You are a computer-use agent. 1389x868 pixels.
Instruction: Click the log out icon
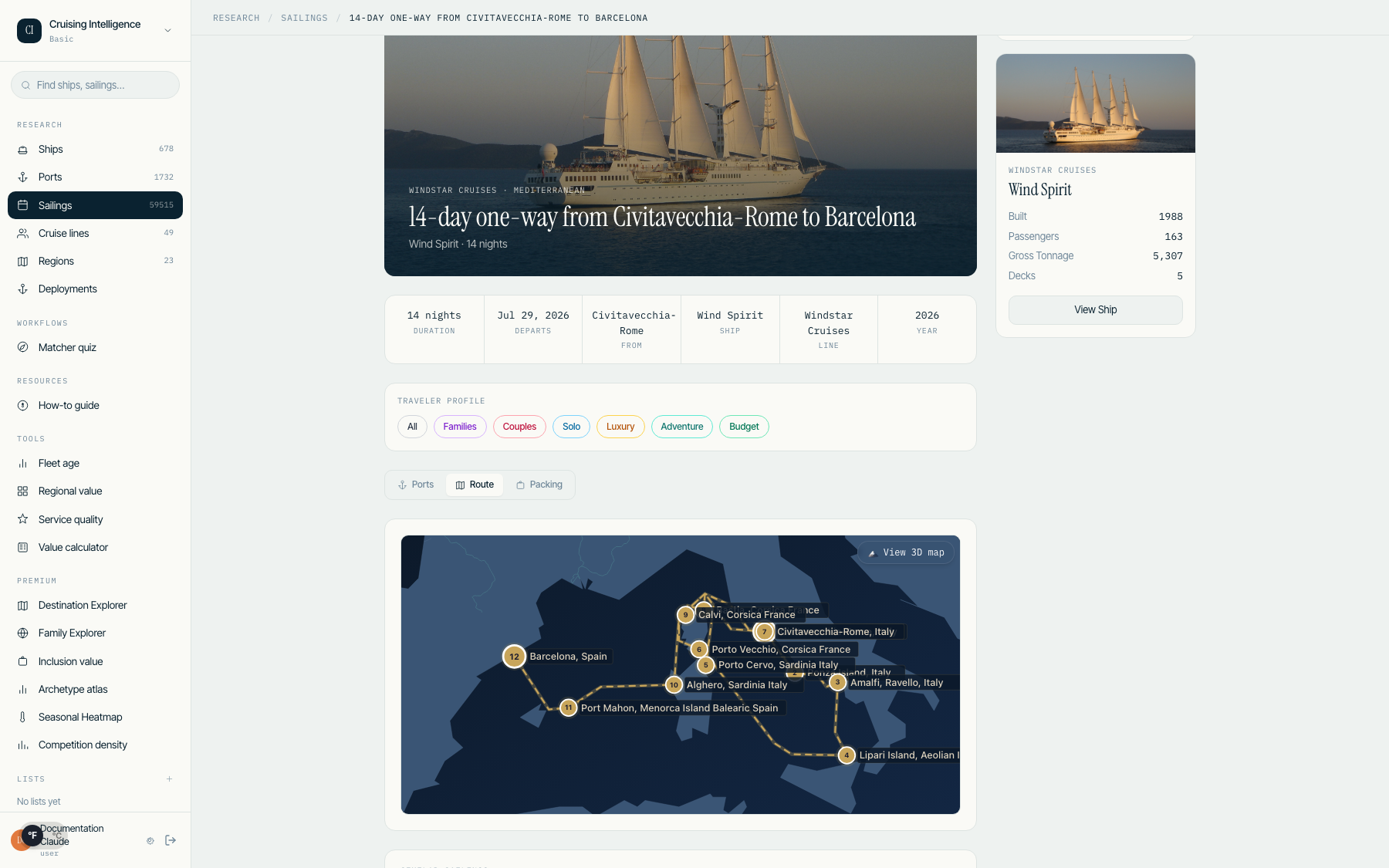[171, 840]
